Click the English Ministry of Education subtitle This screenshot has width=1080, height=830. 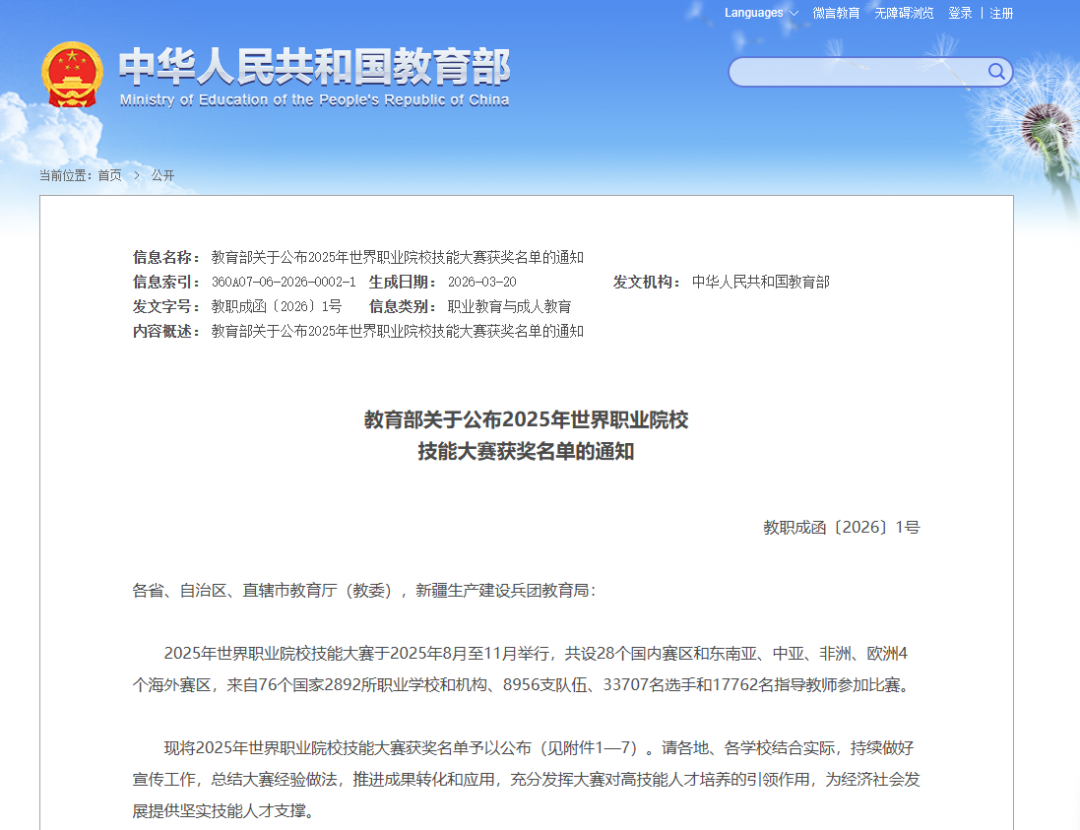(314, 100)
